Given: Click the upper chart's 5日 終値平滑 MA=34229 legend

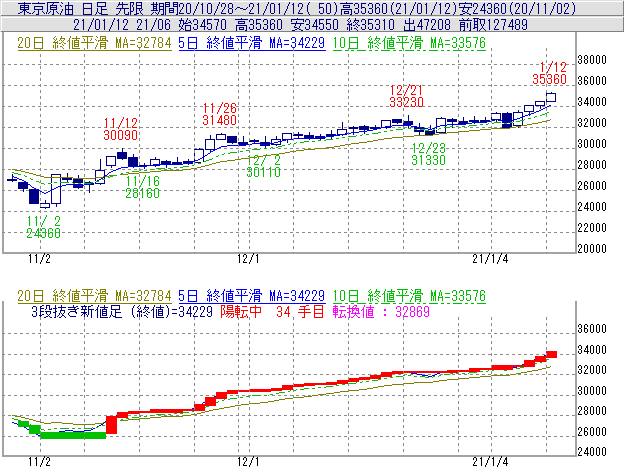Looking at the screenshot, I should point(252,43).
